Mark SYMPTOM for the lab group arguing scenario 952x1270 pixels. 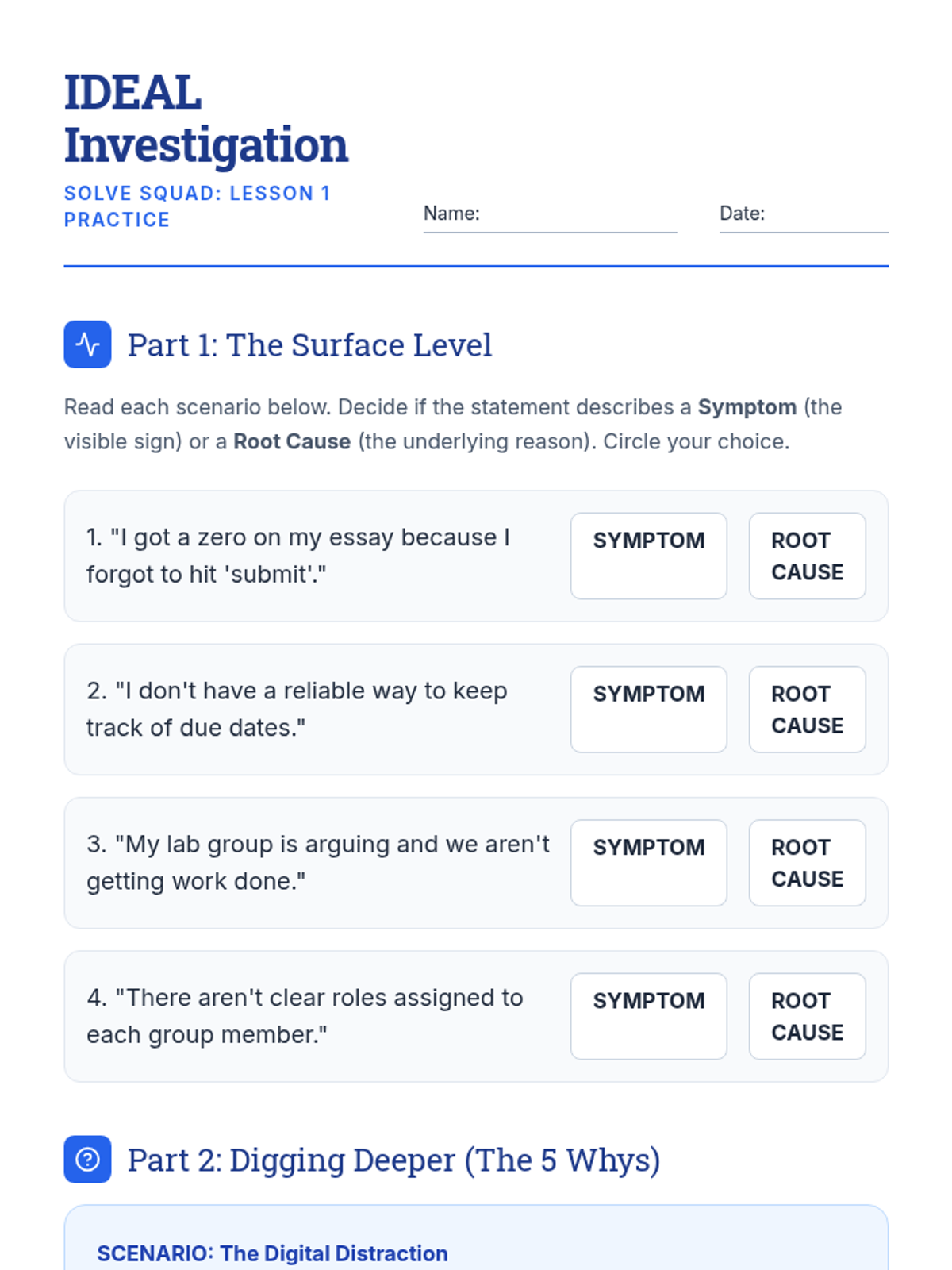648,863
